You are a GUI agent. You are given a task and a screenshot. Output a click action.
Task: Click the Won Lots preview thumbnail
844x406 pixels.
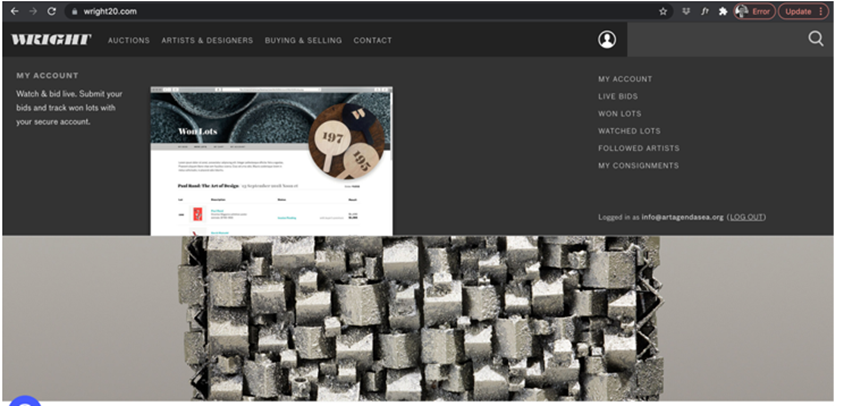[271, 160]
